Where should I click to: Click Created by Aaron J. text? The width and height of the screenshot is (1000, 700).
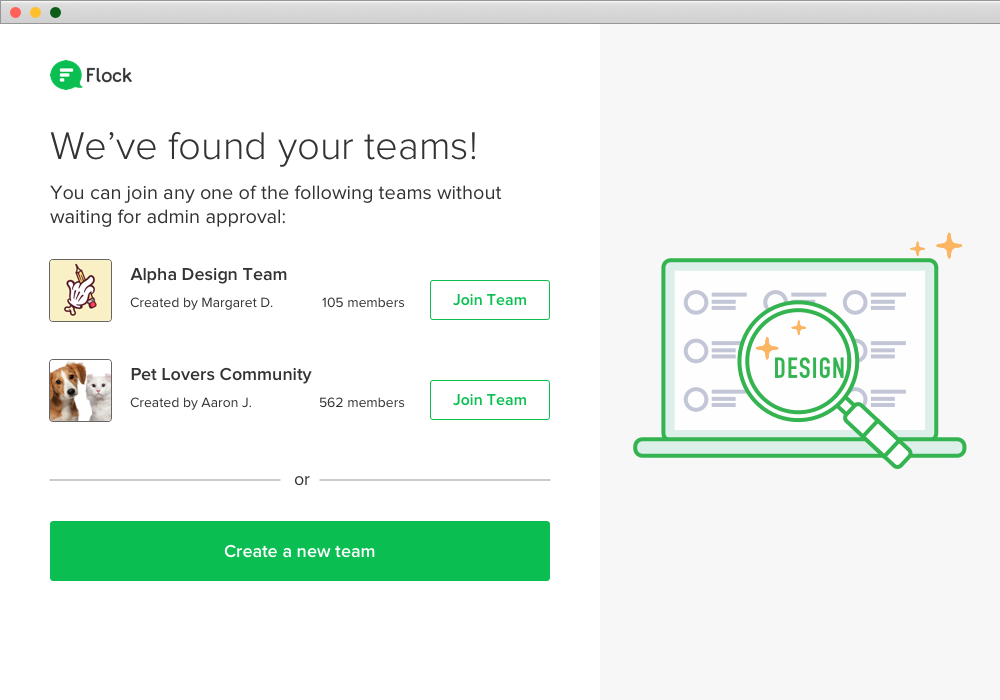[x=190, y=402]
